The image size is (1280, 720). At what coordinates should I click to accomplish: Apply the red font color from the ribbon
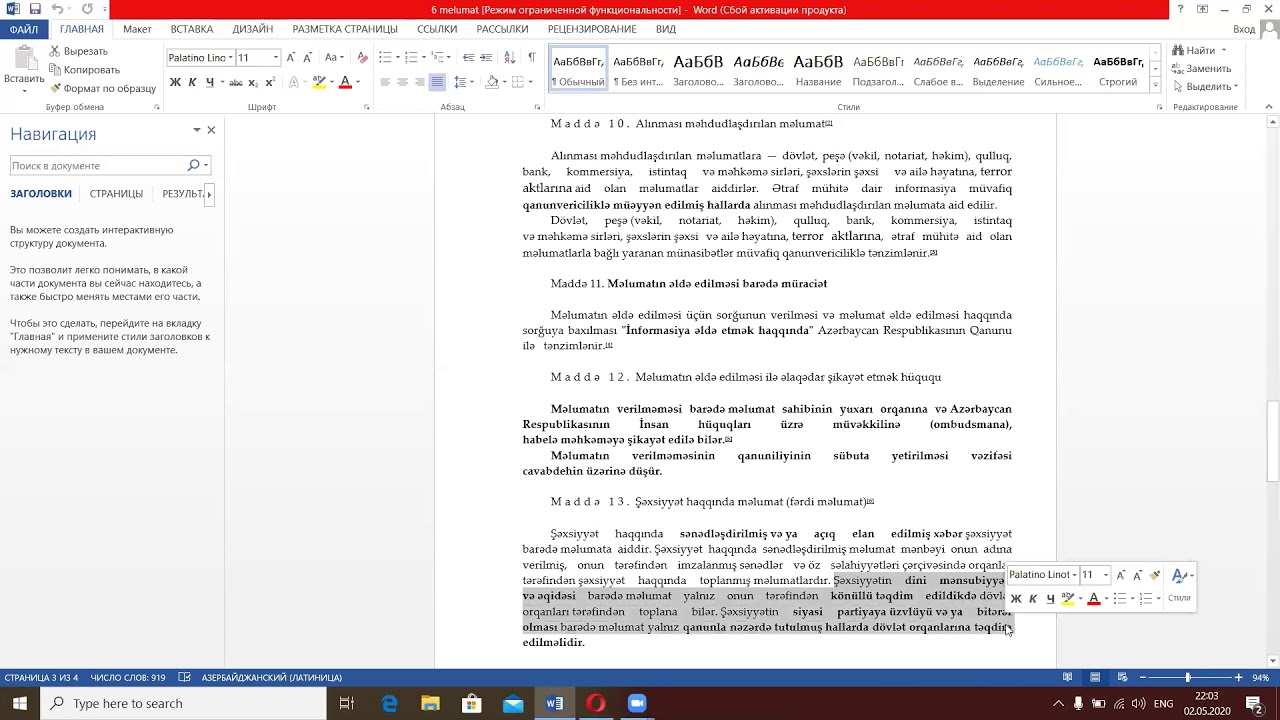[x=344, y=82]
